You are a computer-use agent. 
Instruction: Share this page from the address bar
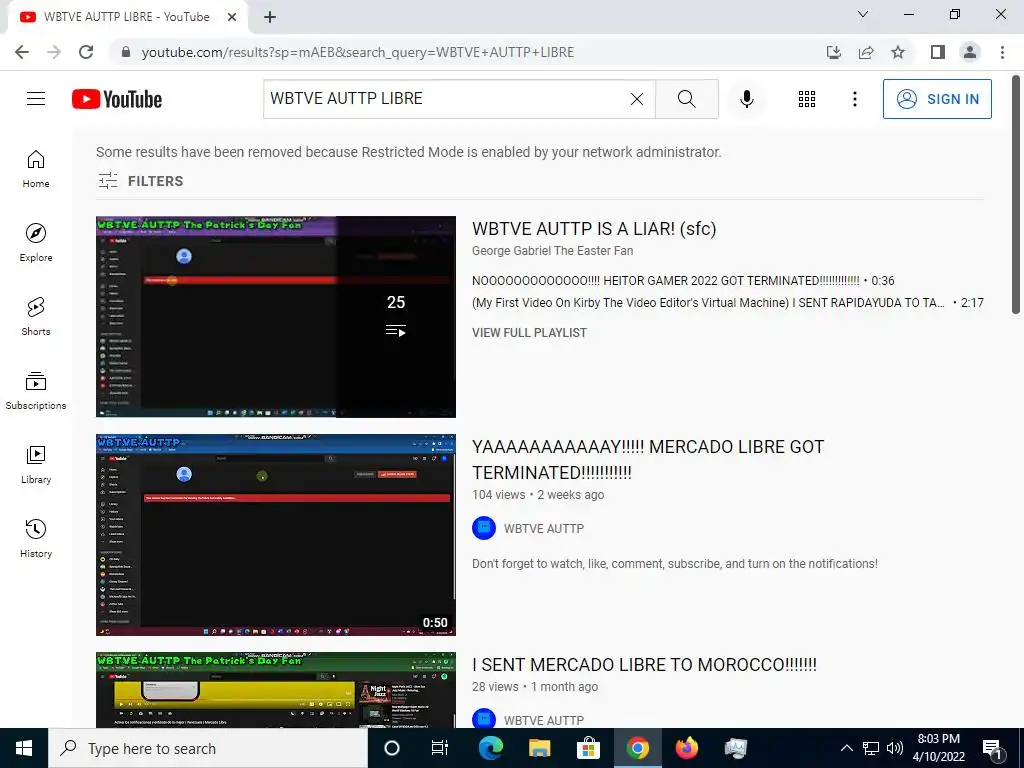pyautogui.click(x=866, y=52)
